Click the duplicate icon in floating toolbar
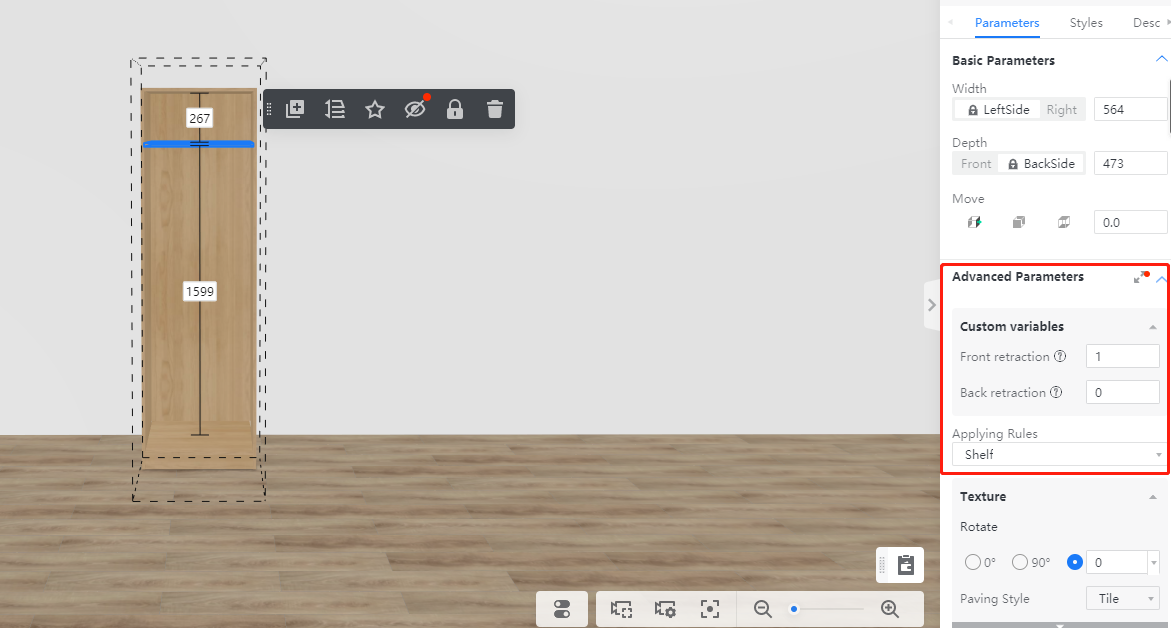Viewport: 1171px width, 628px height. 295,109
